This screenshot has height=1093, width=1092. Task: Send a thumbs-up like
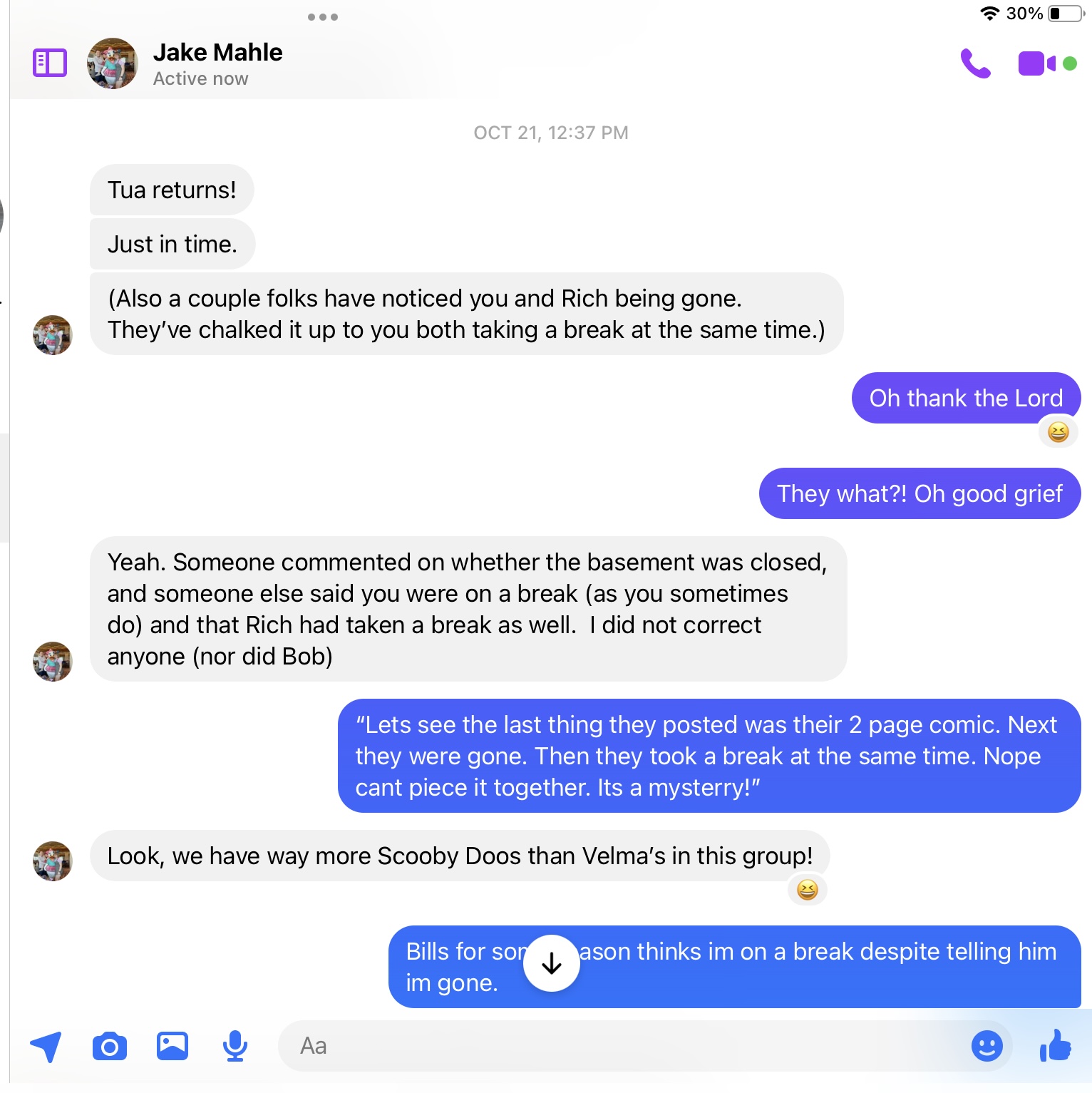coord(1056,1046)
